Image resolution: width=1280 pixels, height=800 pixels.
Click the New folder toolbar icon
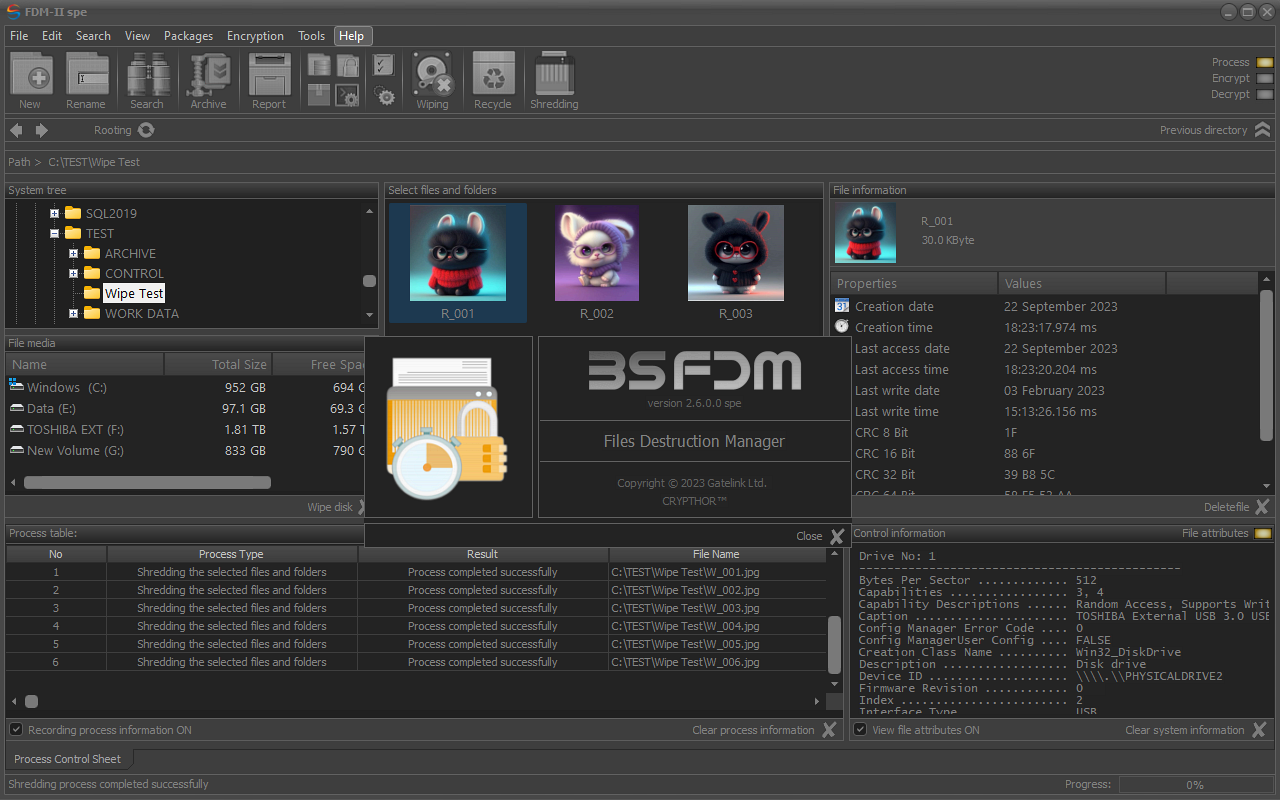(x=31, y=74)
